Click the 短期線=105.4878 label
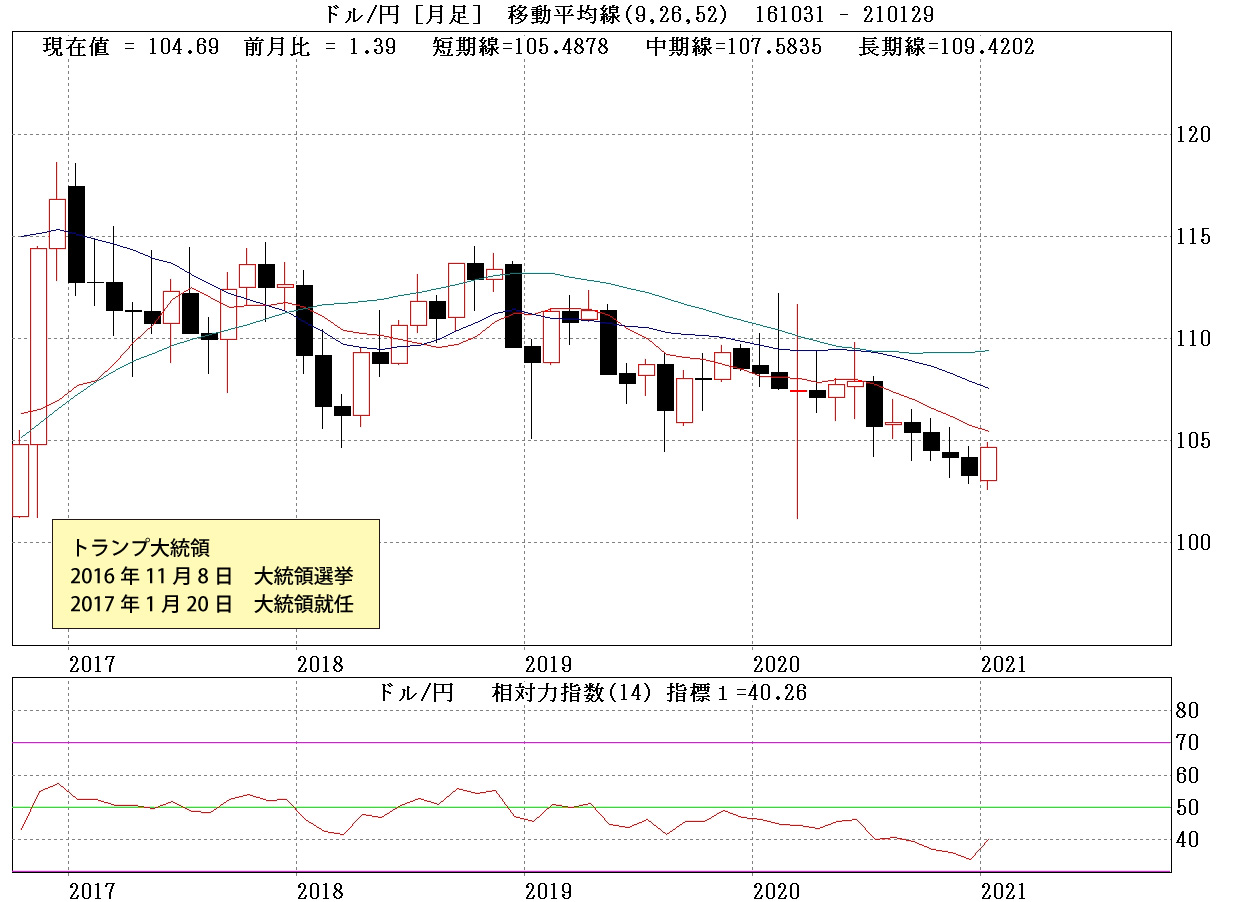1254x902 pixels. click(x=520, y=48)
